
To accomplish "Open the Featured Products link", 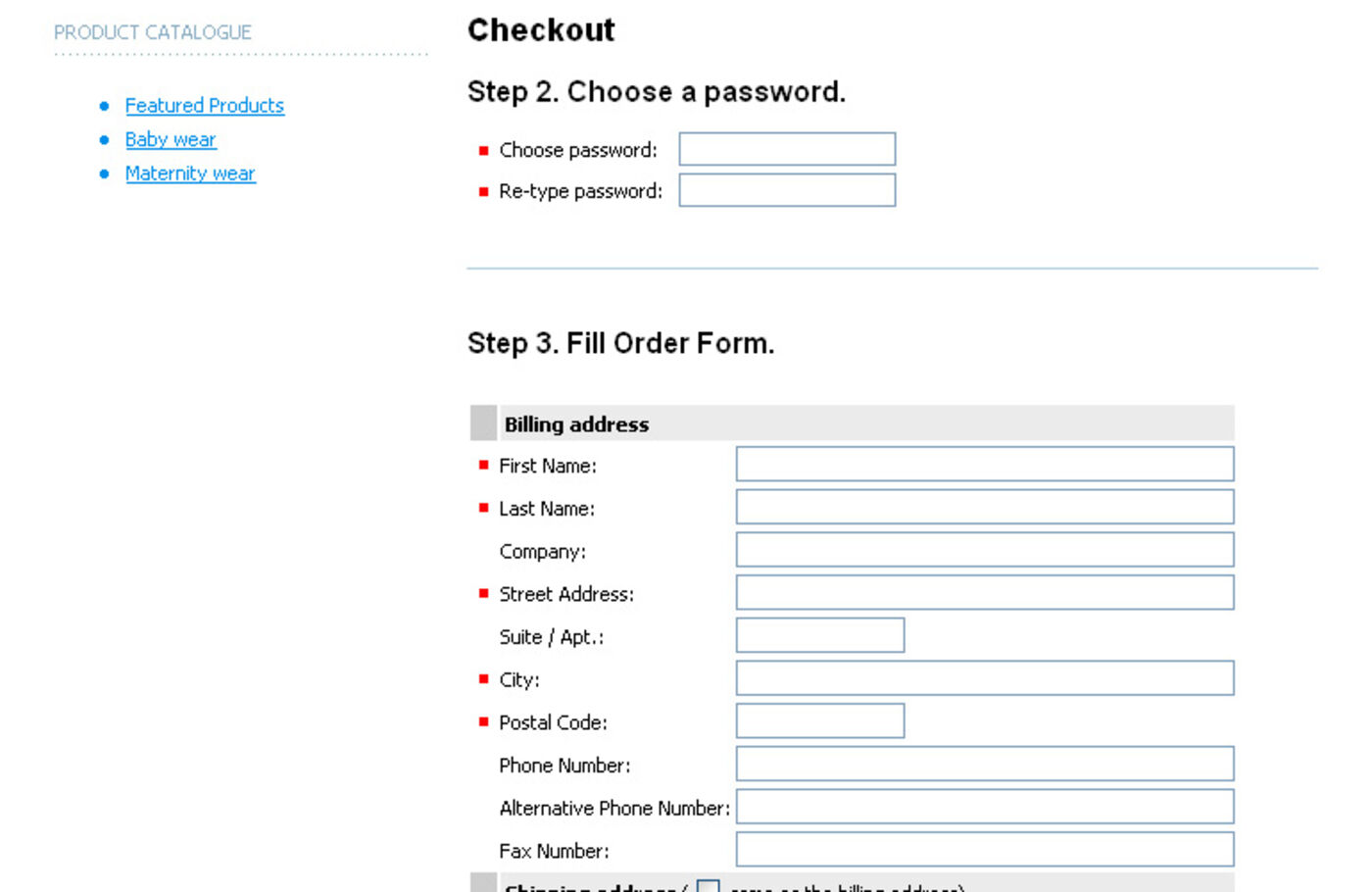I will 204,106.
